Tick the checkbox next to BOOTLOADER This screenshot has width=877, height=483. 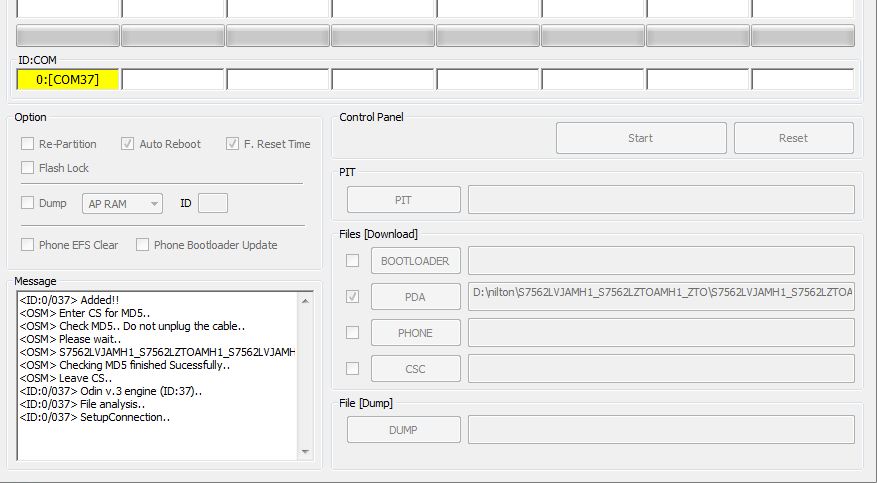coord(352,261)
